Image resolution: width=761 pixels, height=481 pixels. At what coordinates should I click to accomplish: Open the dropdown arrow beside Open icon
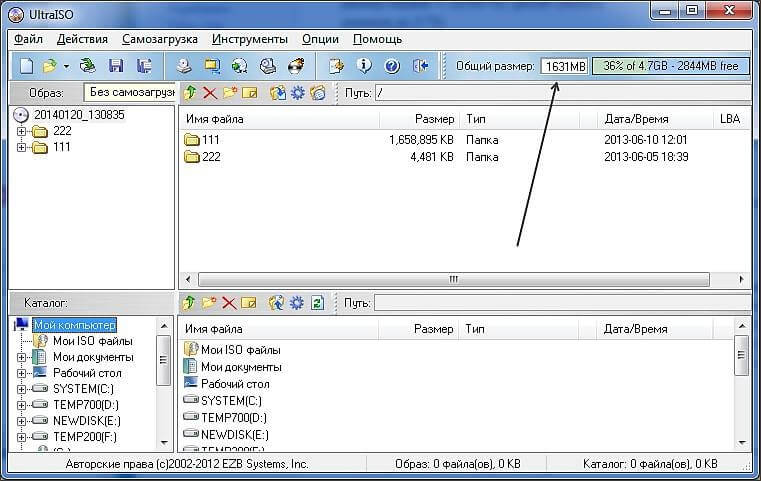click(x=66, y=66)
